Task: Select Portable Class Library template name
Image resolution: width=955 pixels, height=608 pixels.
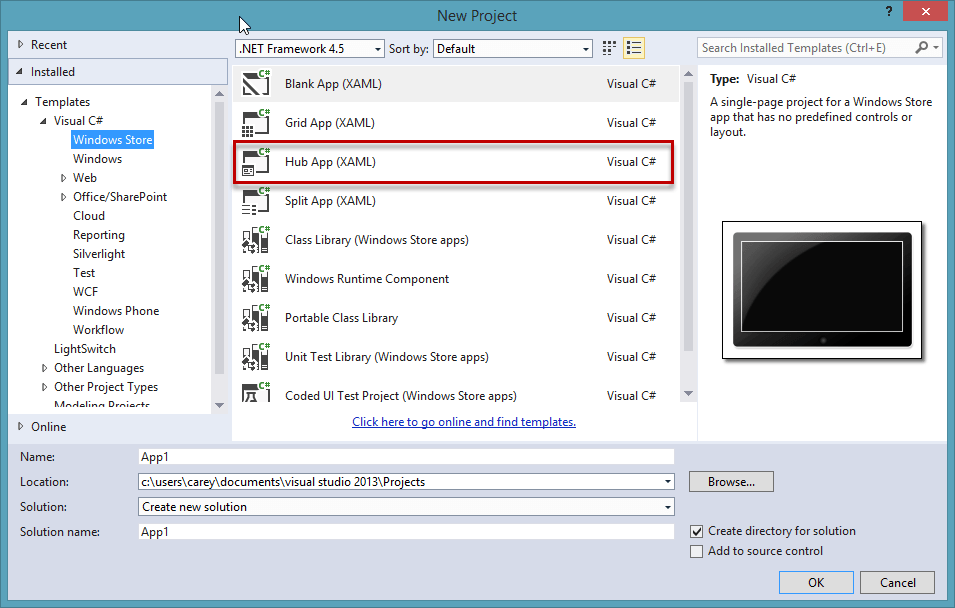Action: tap(341, 317)
